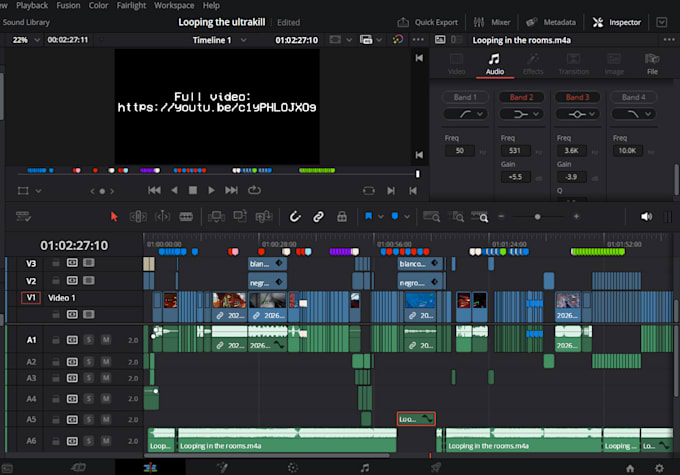Stop playback
Viewport: 680px width, 475px height.
point(193,190)
